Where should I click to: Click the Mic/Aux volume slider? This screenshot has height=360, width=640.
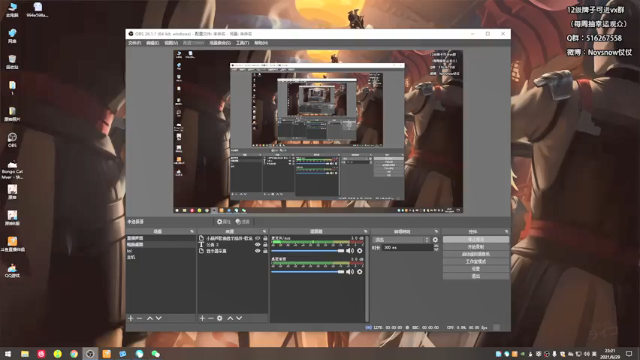click(x=308, y=251)
